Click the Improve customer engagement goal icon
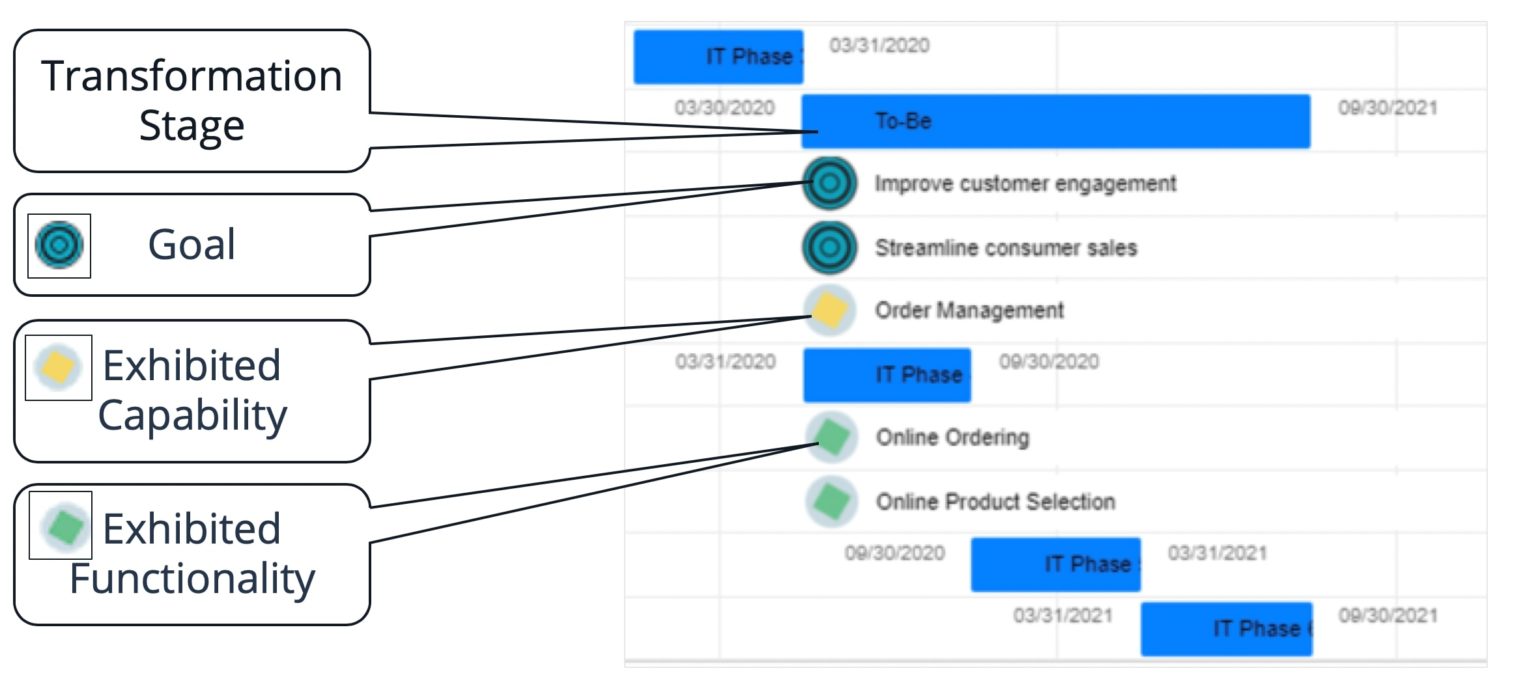Image resolution: width=1536 pixels, height=677 pixels. [828, 183]
